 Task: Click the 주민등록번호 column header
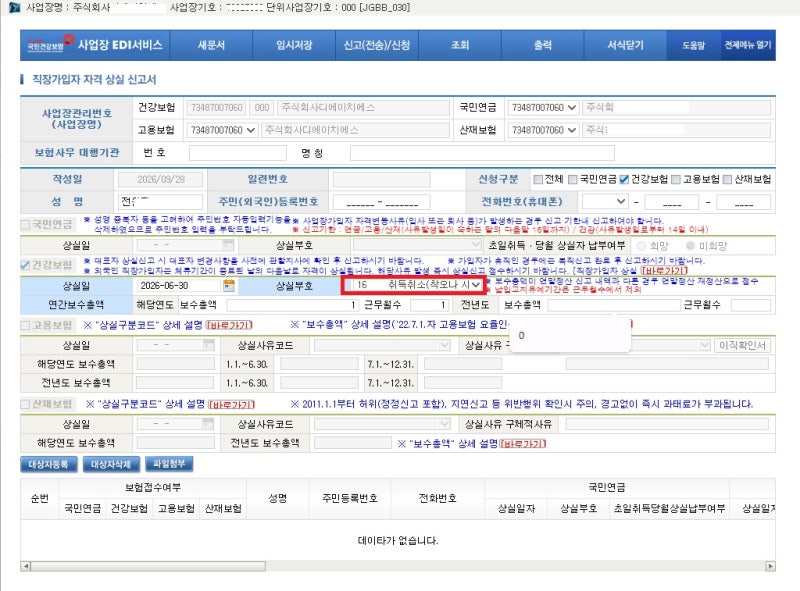pos(349,498)
